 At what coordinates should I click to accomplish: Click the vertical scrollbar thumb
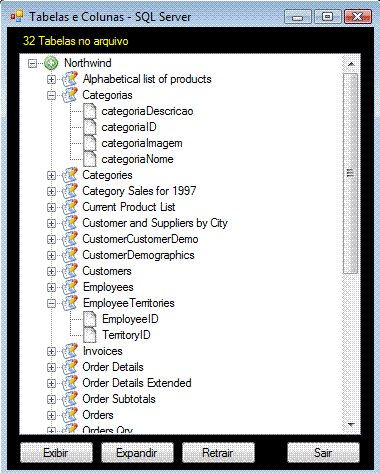[351, 173]
